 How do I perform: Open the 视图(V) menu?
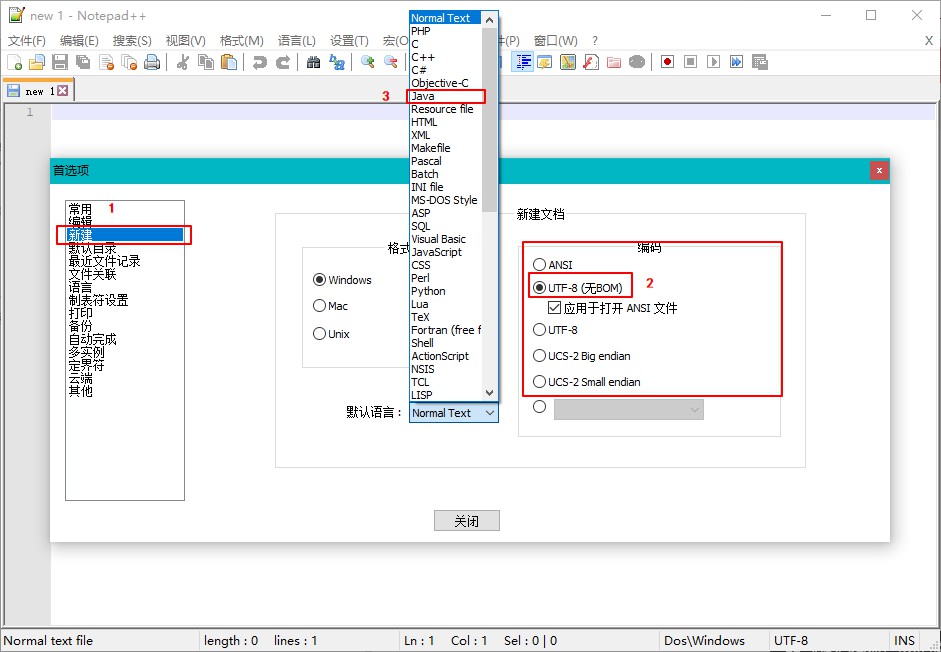(x=185, y=40)
